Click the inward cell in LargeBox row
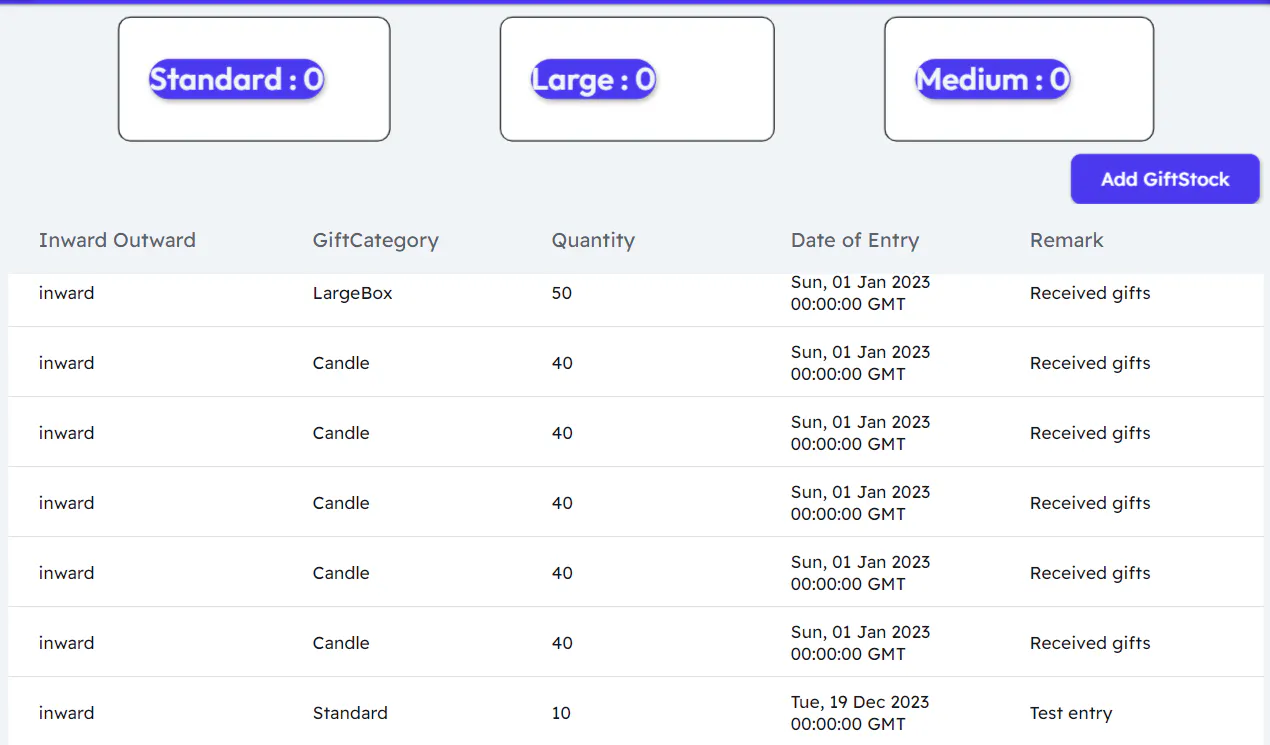 (67, 293)
